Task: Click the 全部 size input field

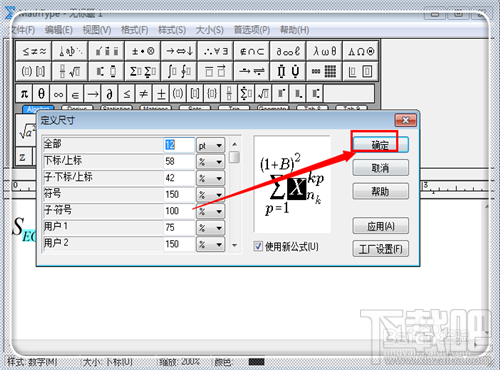Action: coord(179,145)
